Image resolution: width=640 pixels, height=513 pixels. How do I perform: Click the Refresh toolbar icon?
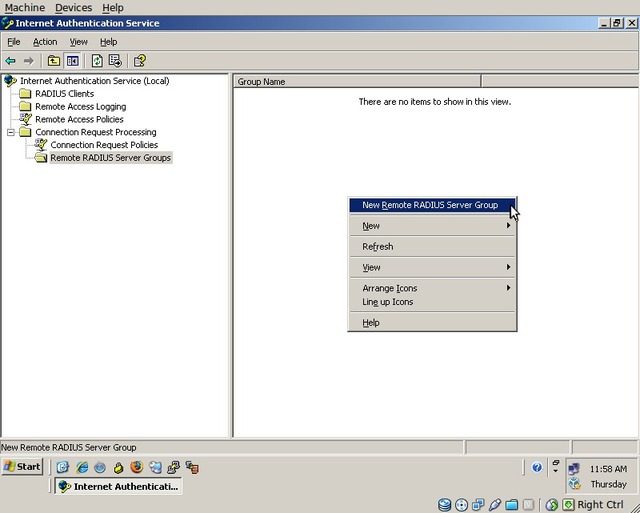pos(97,61)
